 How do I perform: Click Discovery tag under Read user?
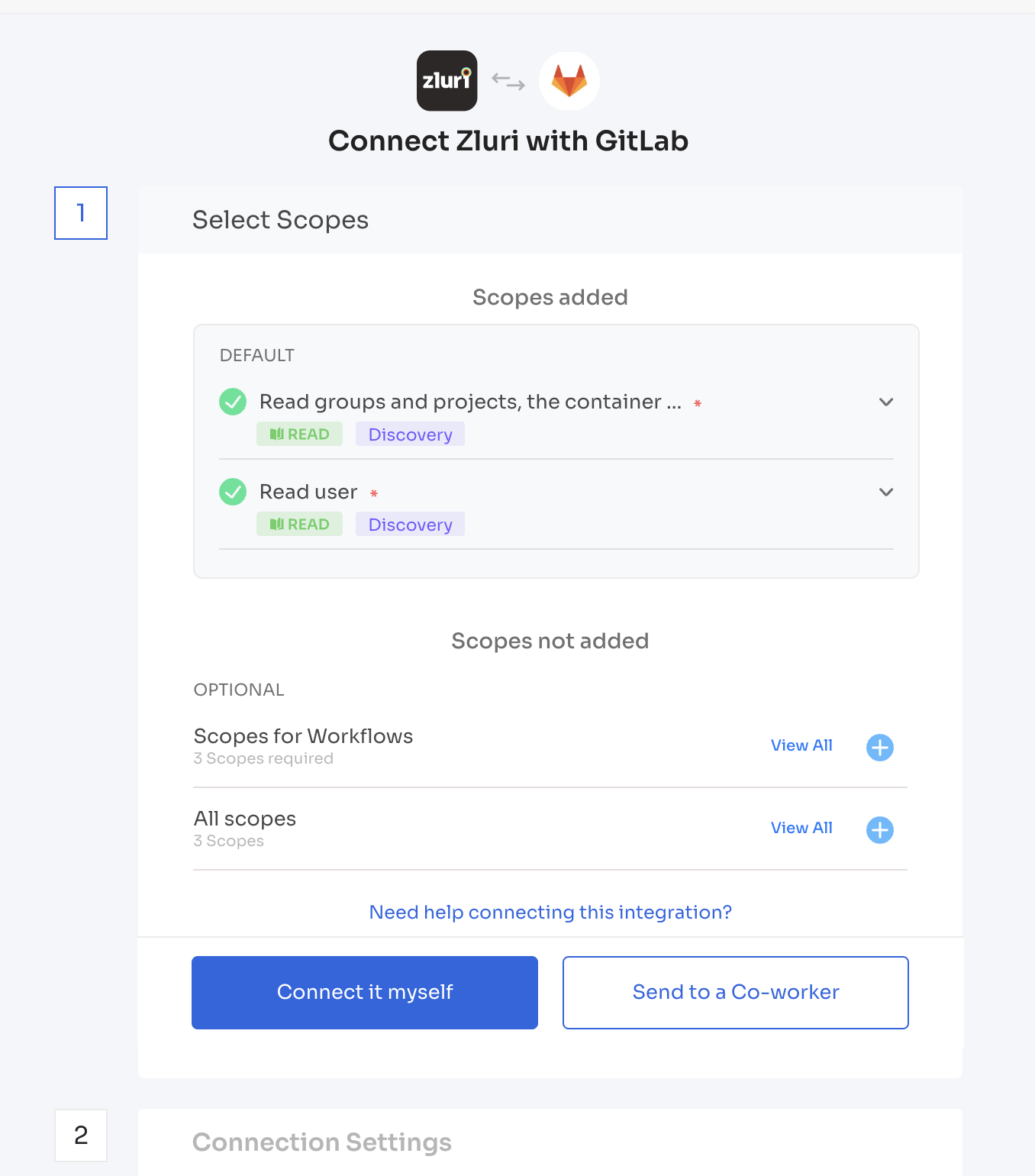410,524
